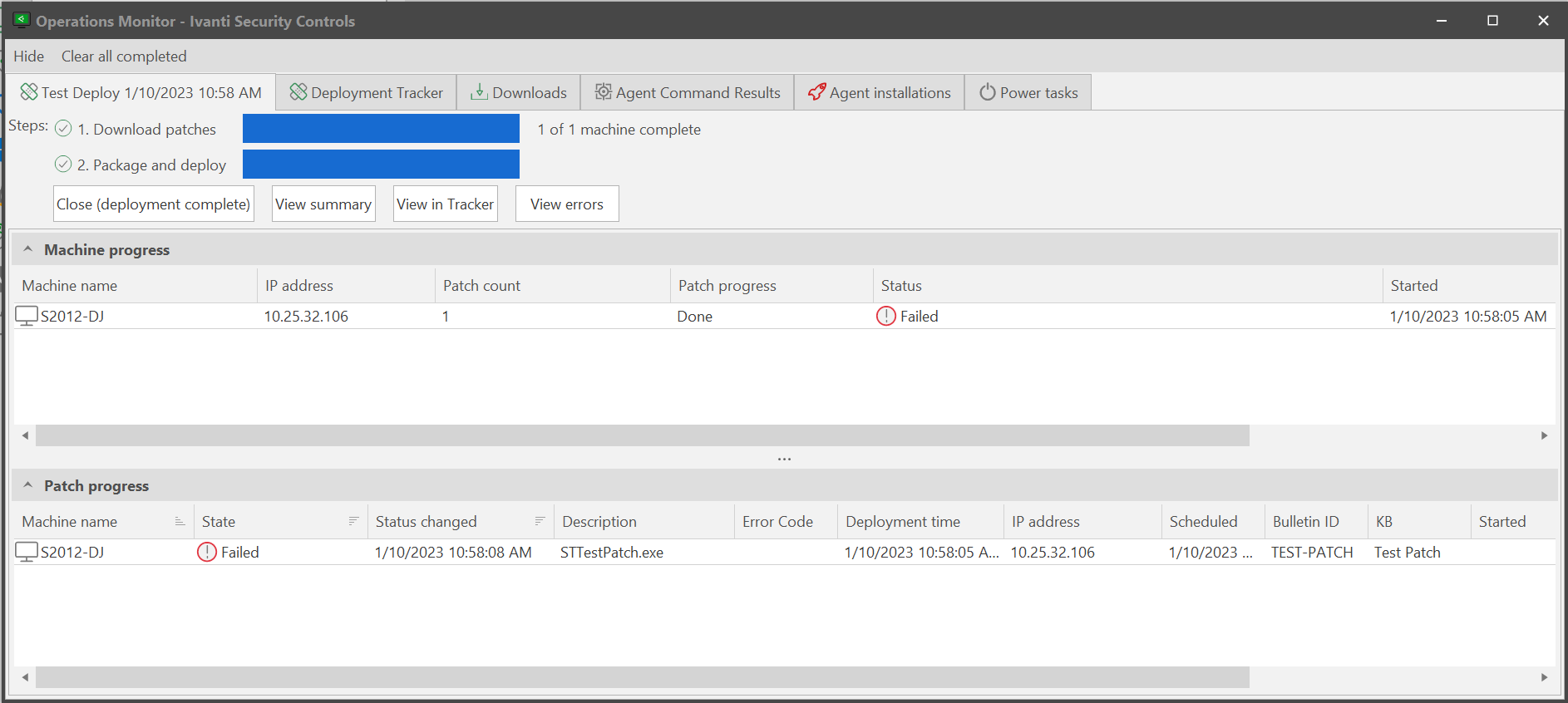1568x703 pixels.
Task: Click the Downloads tab download icon
Action: pyautogui.click(x=479, y=92)
